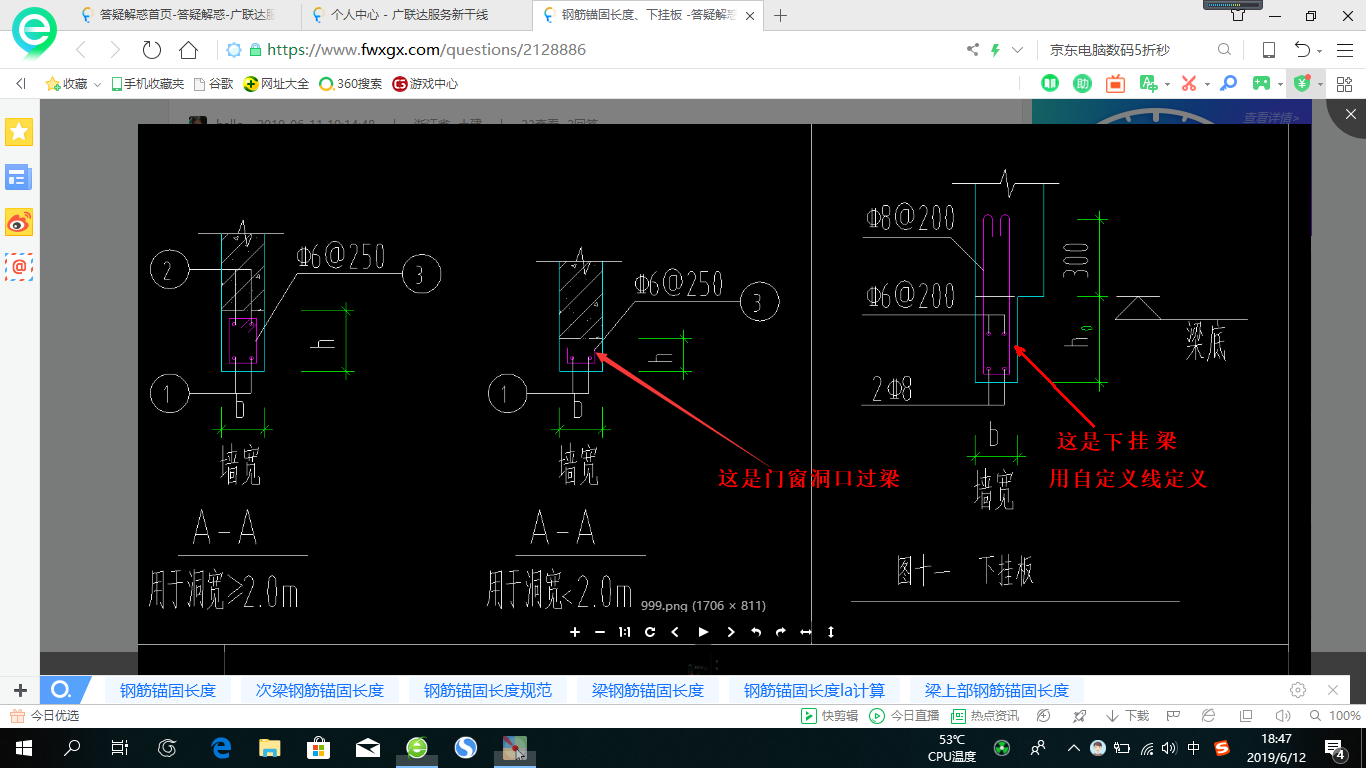1366x768 pixels.
Task: Click the viewer refresh/reset rotation icon
Action: pyautogui.click(x=650, y=632)
